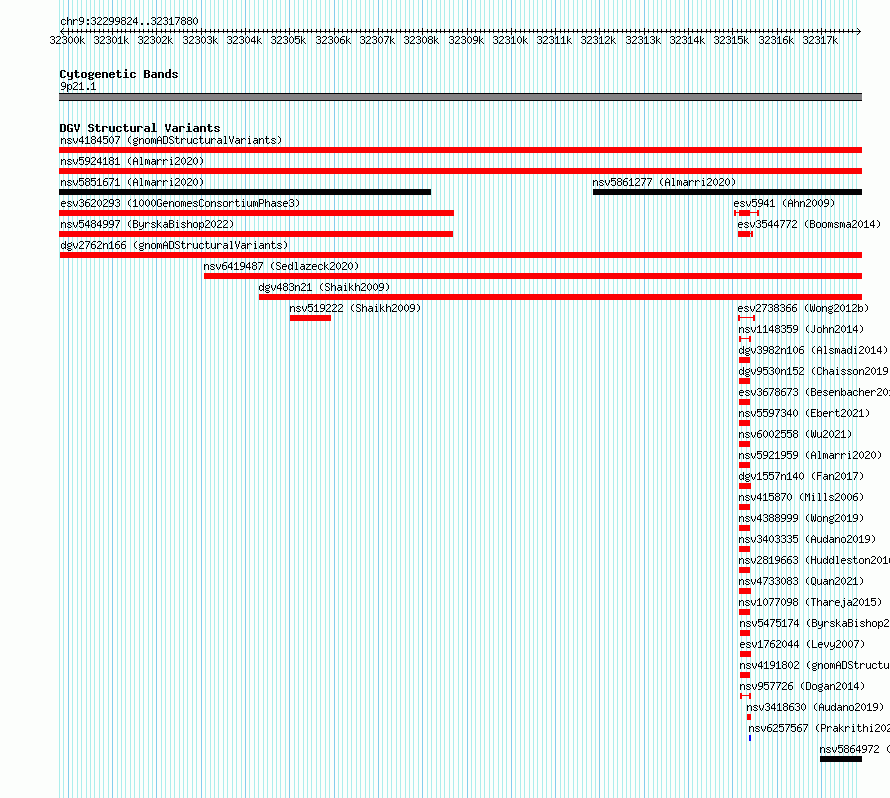This screenshot has width=890, height=798.
Task: Click the black bar of nsv5864972
Action: [841, 759]
